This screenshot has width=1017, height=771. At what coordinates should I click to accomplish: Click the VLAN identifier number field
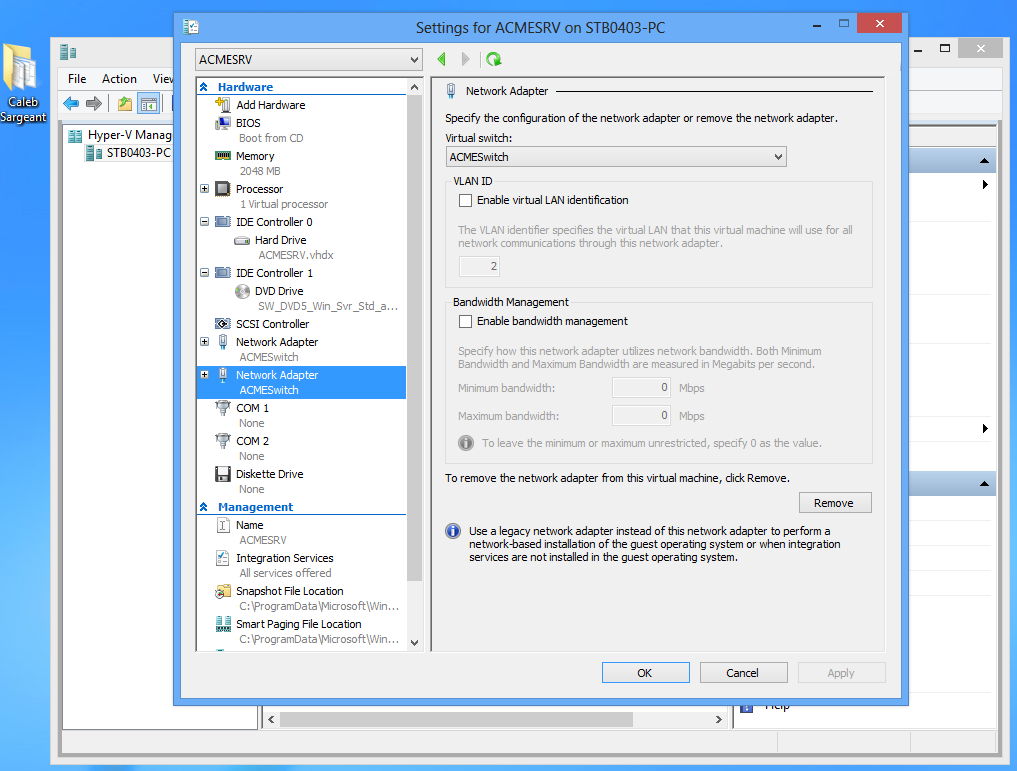click(x=479, y=267)
